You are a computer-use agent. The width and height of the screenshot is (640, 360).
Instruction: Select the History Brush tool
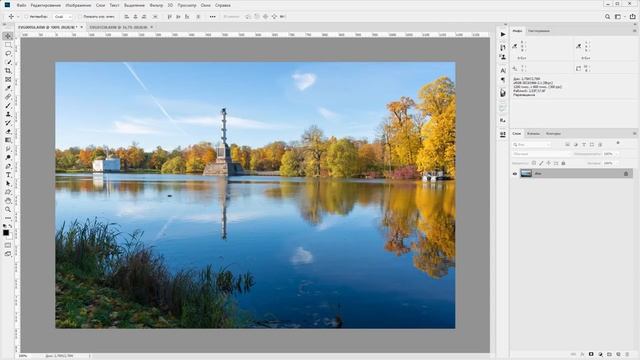pos(8,122)
